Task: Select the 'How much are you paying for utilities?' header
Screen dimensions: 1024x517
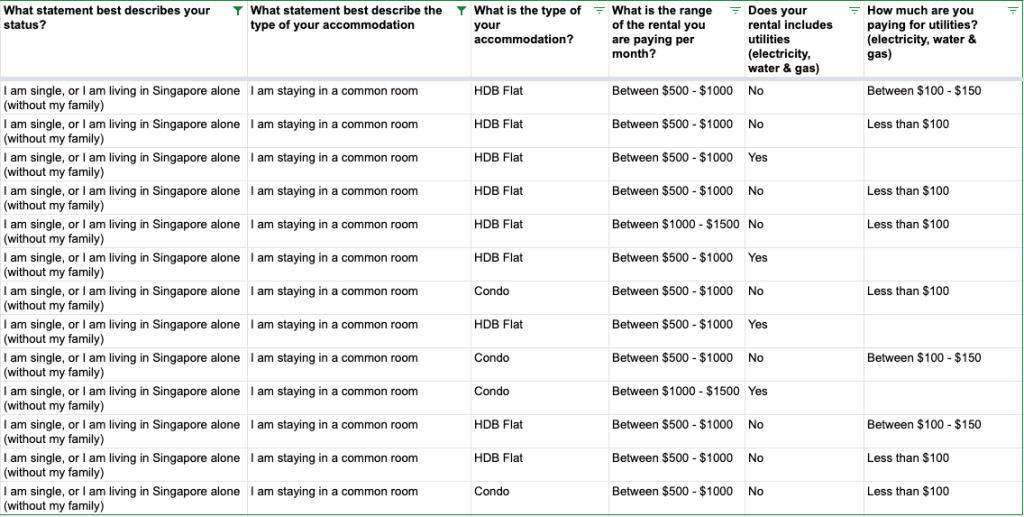Action: coord(943,40)
